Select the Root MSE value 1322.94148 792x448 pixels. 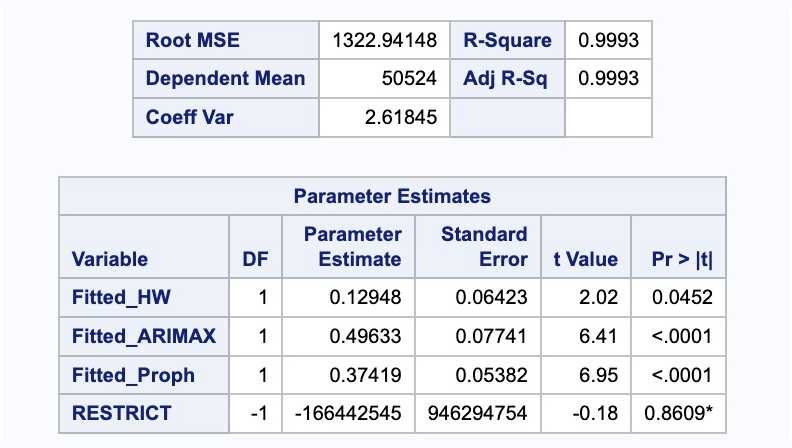coord(386,41)
